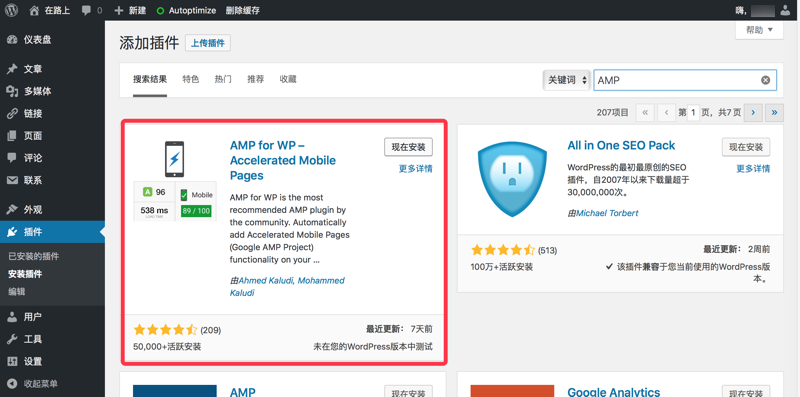The width and height of the screenshot is (800, 397).
Task: Open AMP for WP – Accelerated Mobile Pages title
Action: [283, 160]
